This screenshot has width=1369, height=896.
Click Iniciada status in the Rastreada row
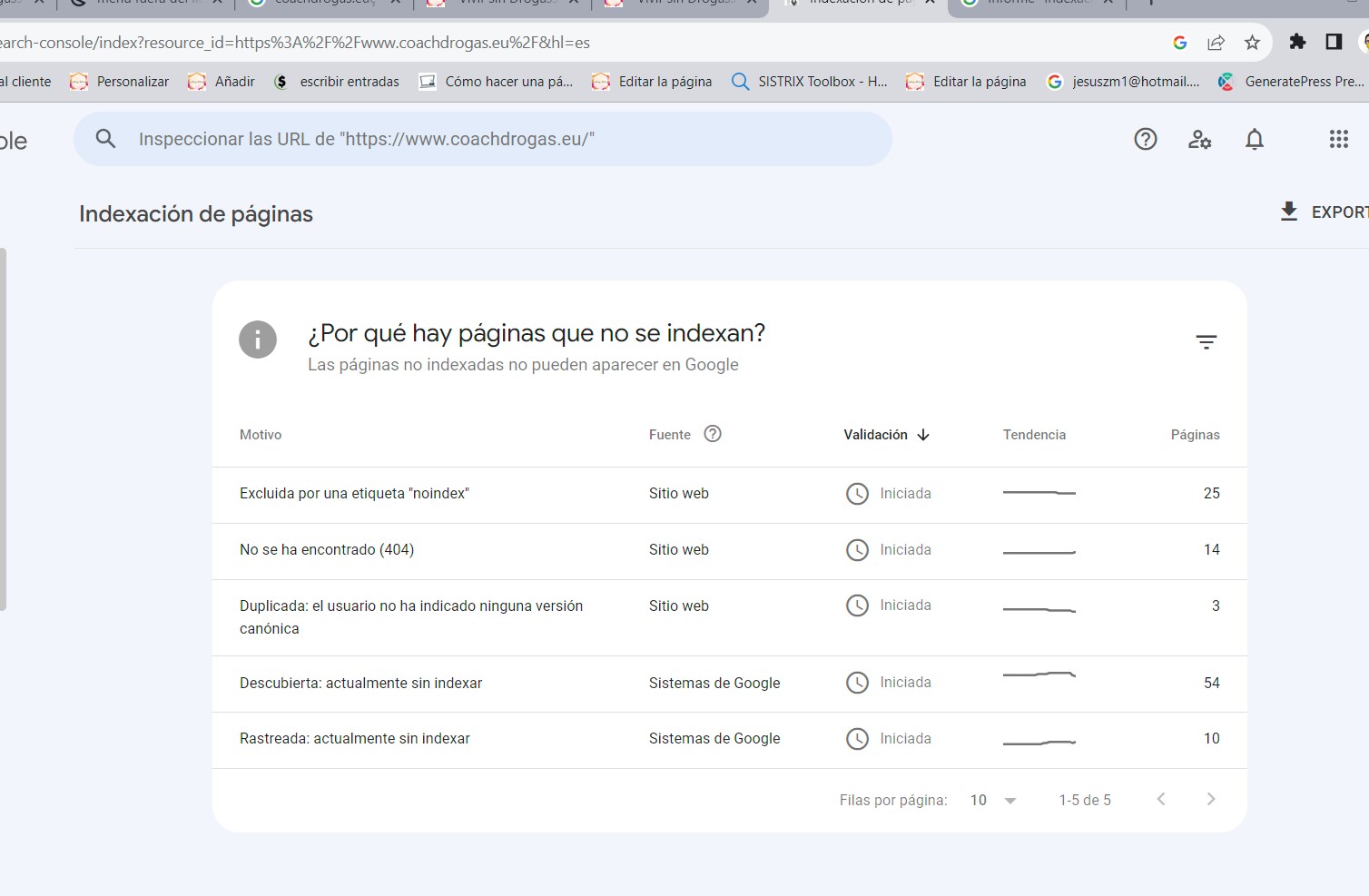[905, 739]
